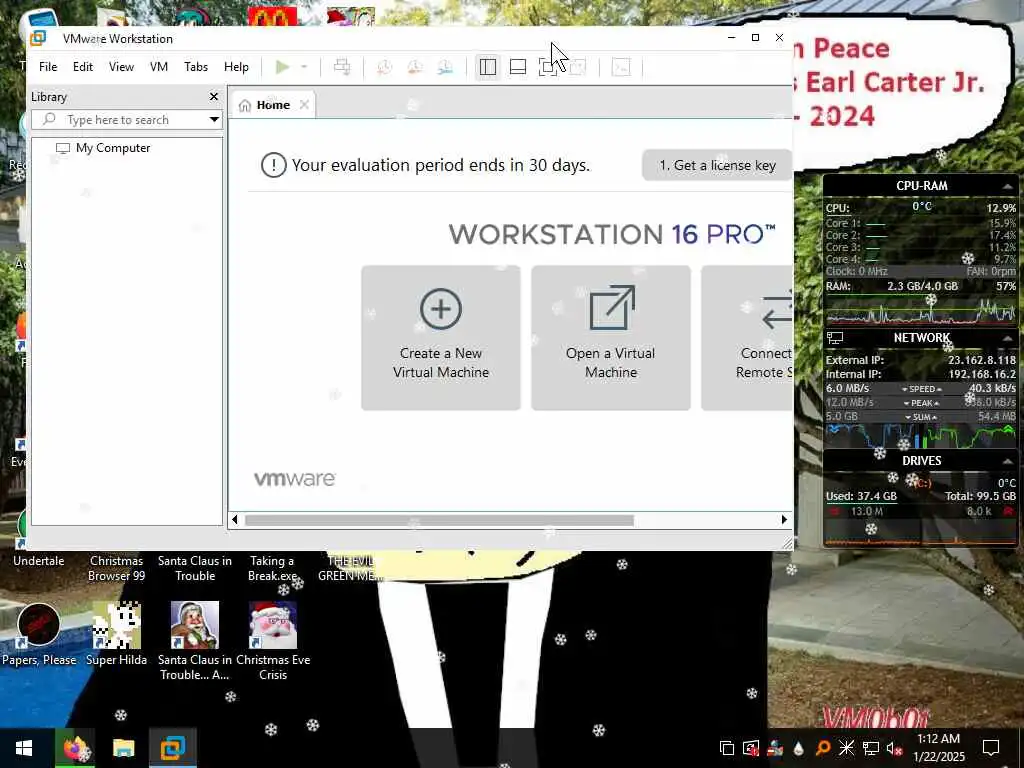This screenshot has height=768, width=1024.
Task: Open the File menu
Action: click(x=48, y=67)
